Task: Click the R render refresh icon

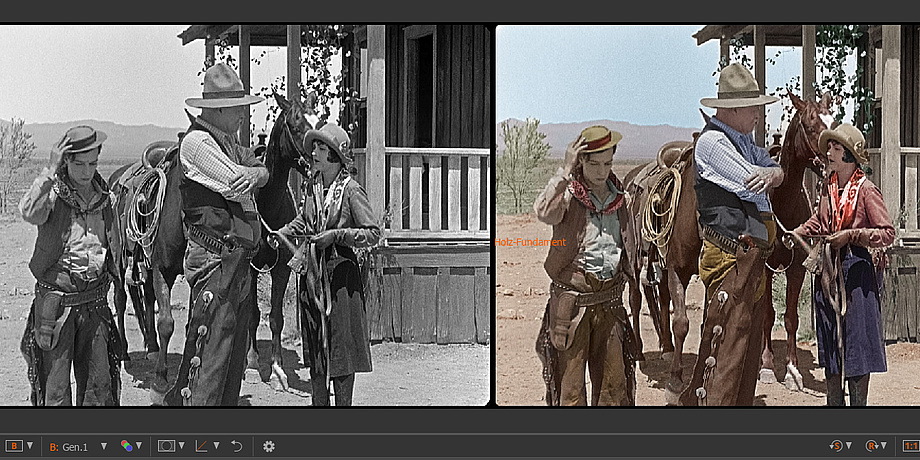Action: point(871,446)
